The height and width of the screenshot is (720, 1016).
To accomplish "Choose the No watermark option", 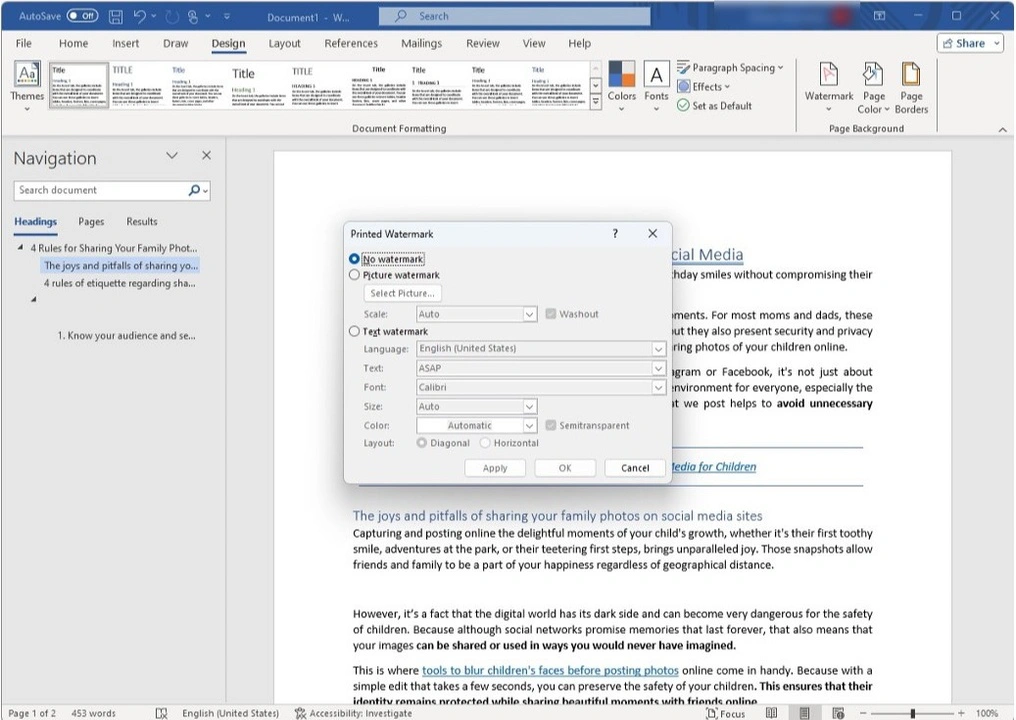I will point(354,258).
